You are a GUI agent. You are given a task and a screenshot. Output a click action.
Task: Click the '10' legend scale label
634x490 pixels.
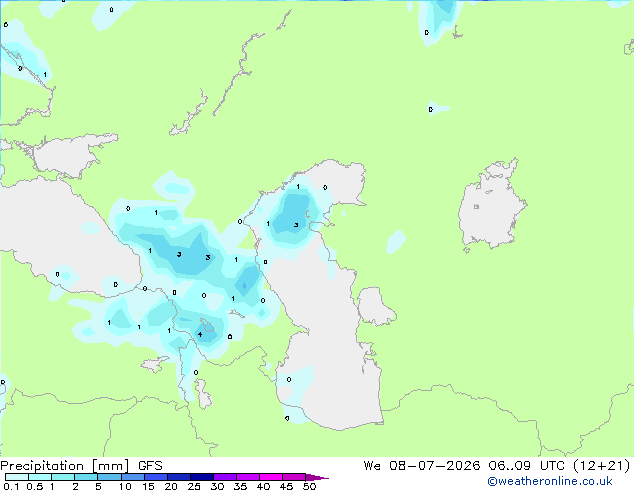tap(125, 486)
